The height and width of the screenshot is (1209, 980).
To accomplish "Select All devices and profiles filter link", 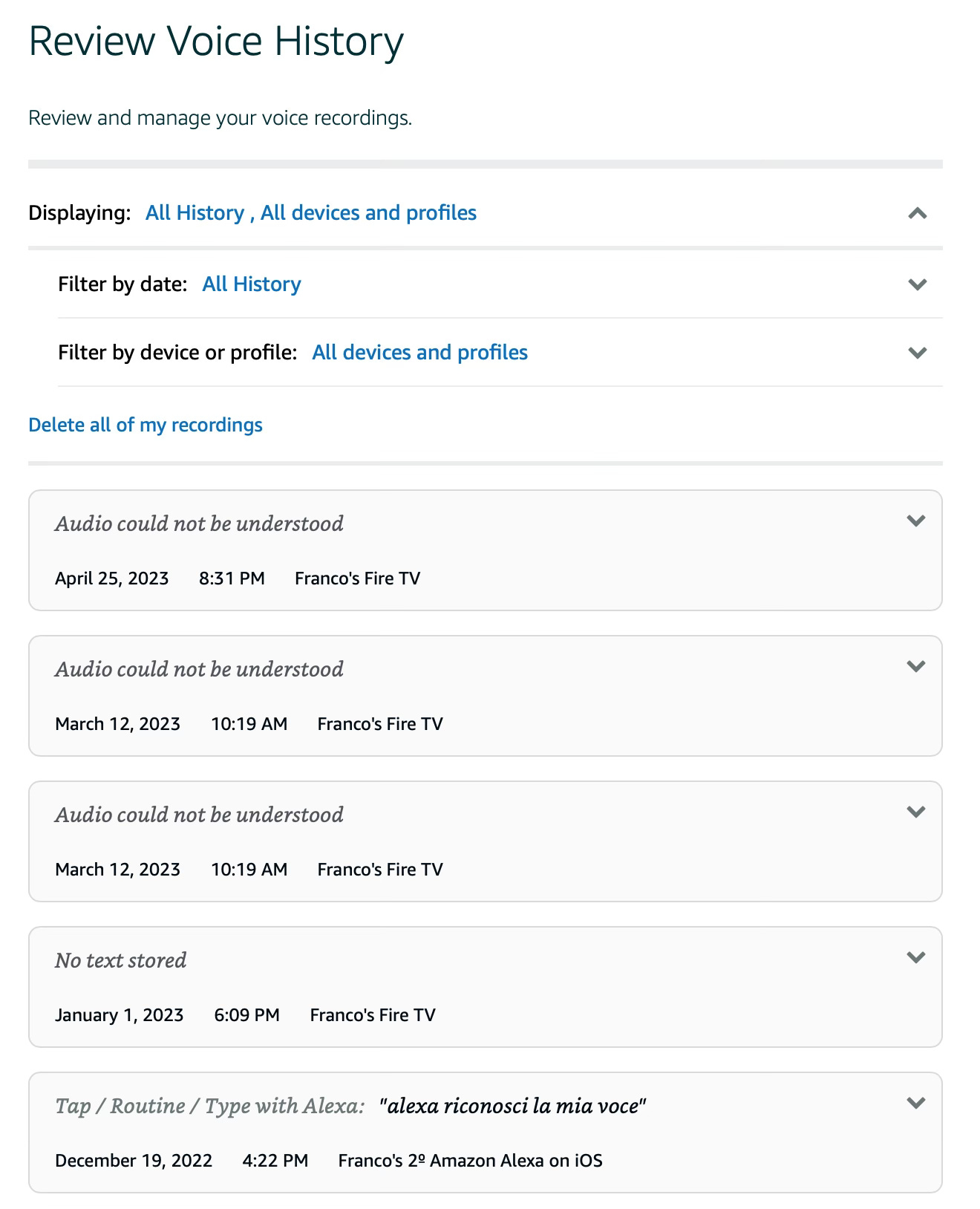I will tap(419, 352).
